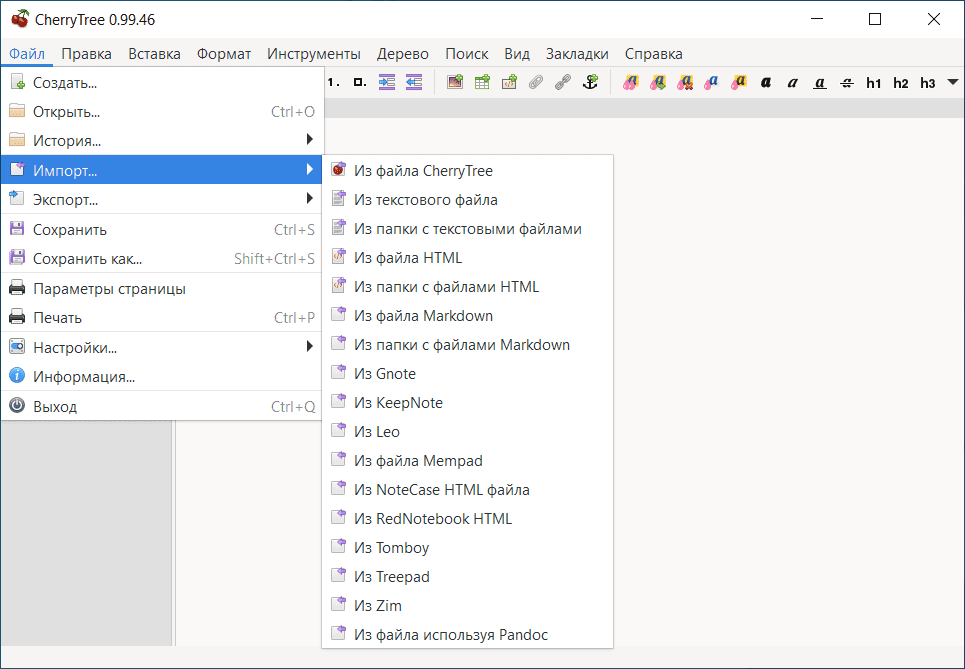This screenshot has width=965, height=669.
Task: Click the insert anchor icon
Action: pyautogui.click(x=590, y=82)
